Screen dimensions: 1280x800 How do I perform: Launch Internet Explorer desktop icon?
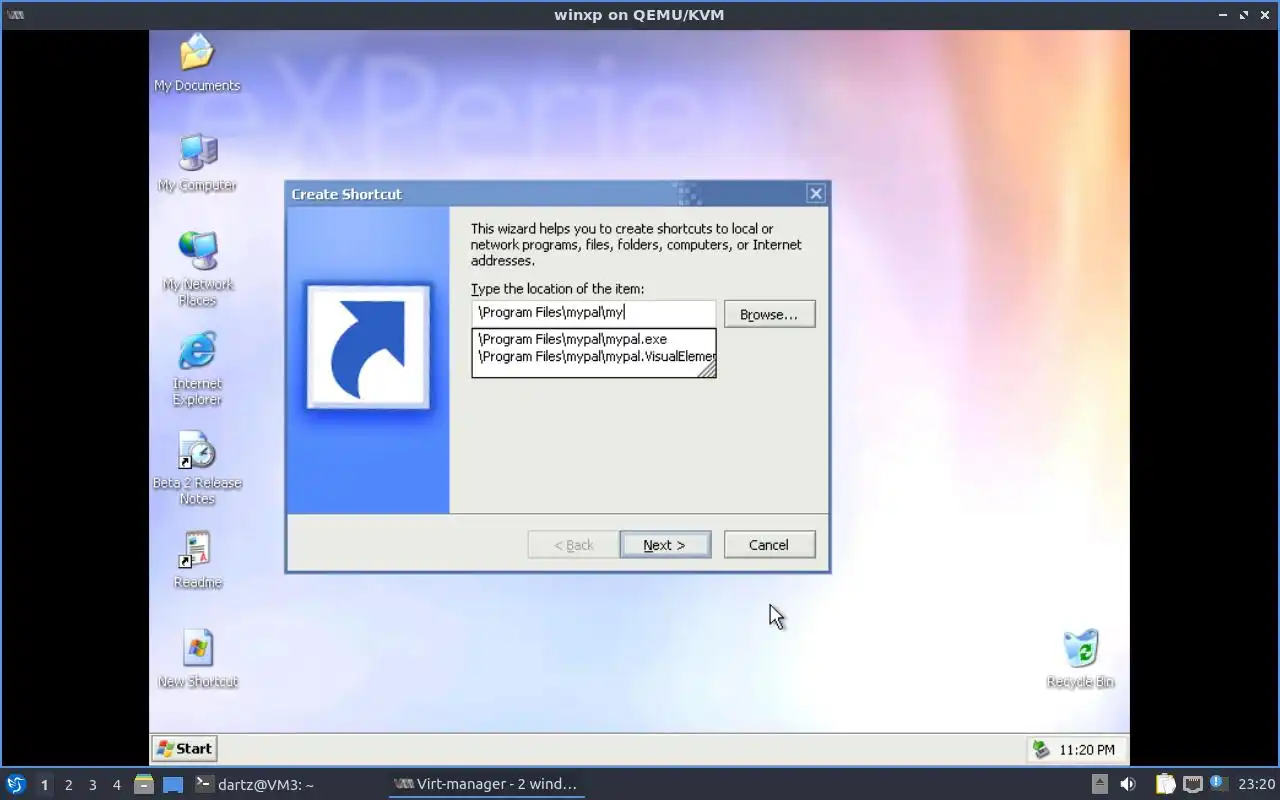click(197, 369)
